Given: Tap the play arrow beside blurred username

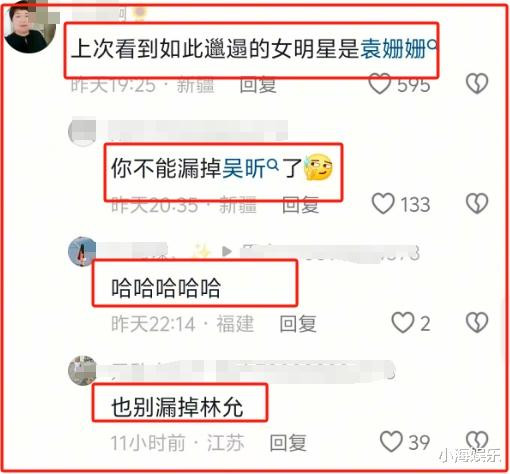Looking at the screenshot, I should 227,251.
